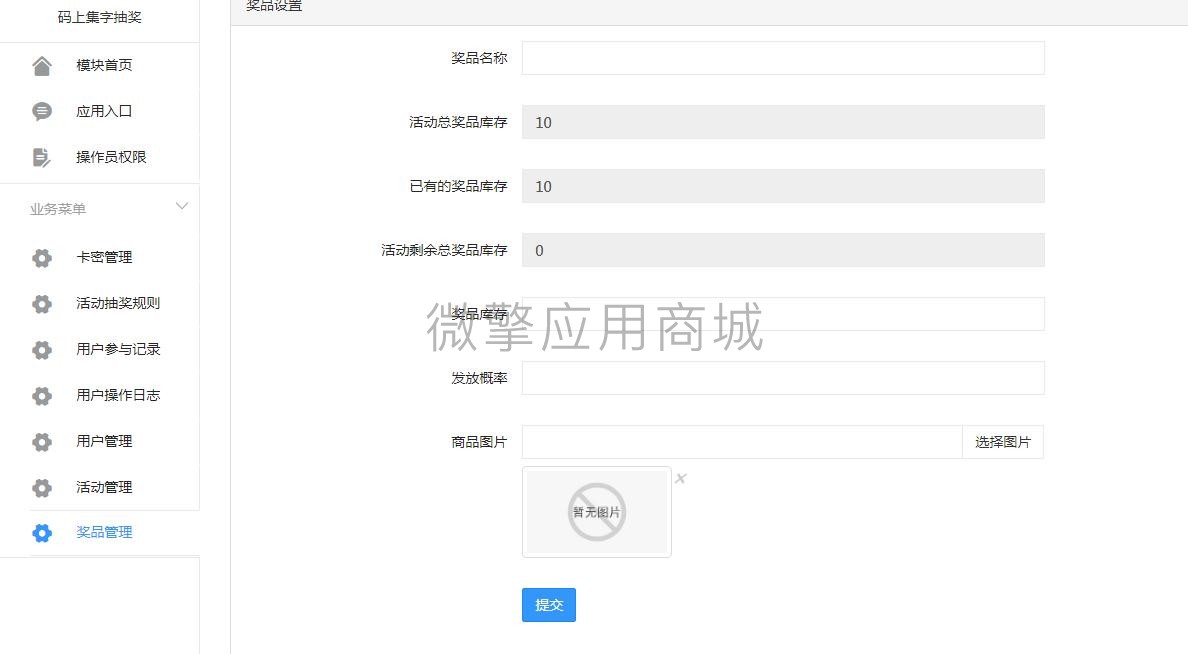This screenshot has width=1188, height=654.
Task: Switch to 码上集字抽奖 app header
Action: click(99, 17)
